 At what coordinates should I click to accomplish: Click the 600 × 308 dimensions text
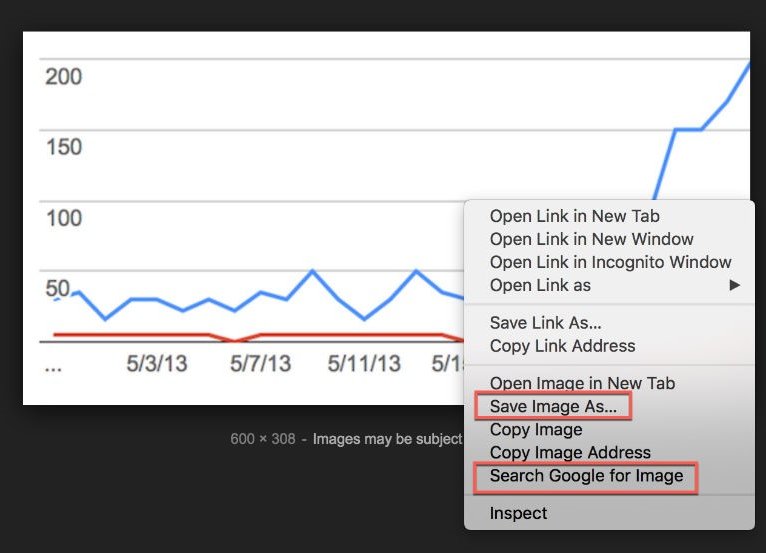tap(262, 439)
